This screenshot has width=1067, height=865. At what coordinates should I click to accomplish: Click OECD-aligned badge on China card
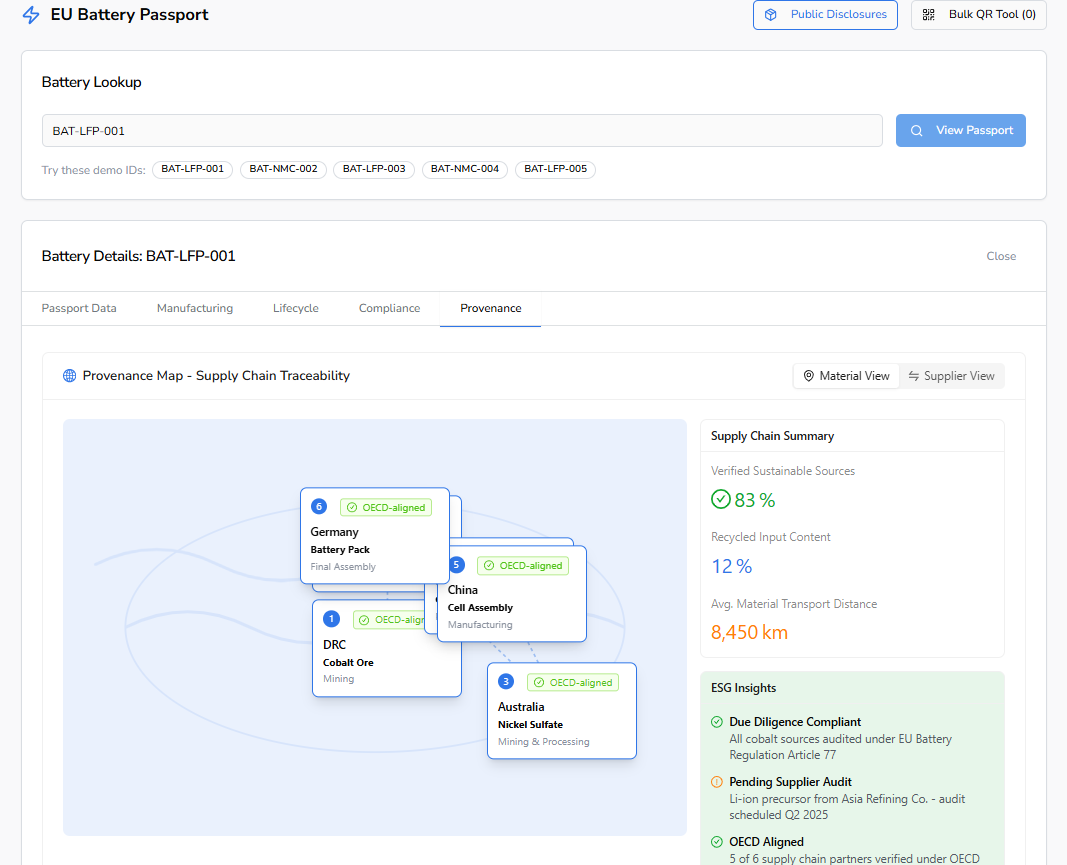[523, 566]
